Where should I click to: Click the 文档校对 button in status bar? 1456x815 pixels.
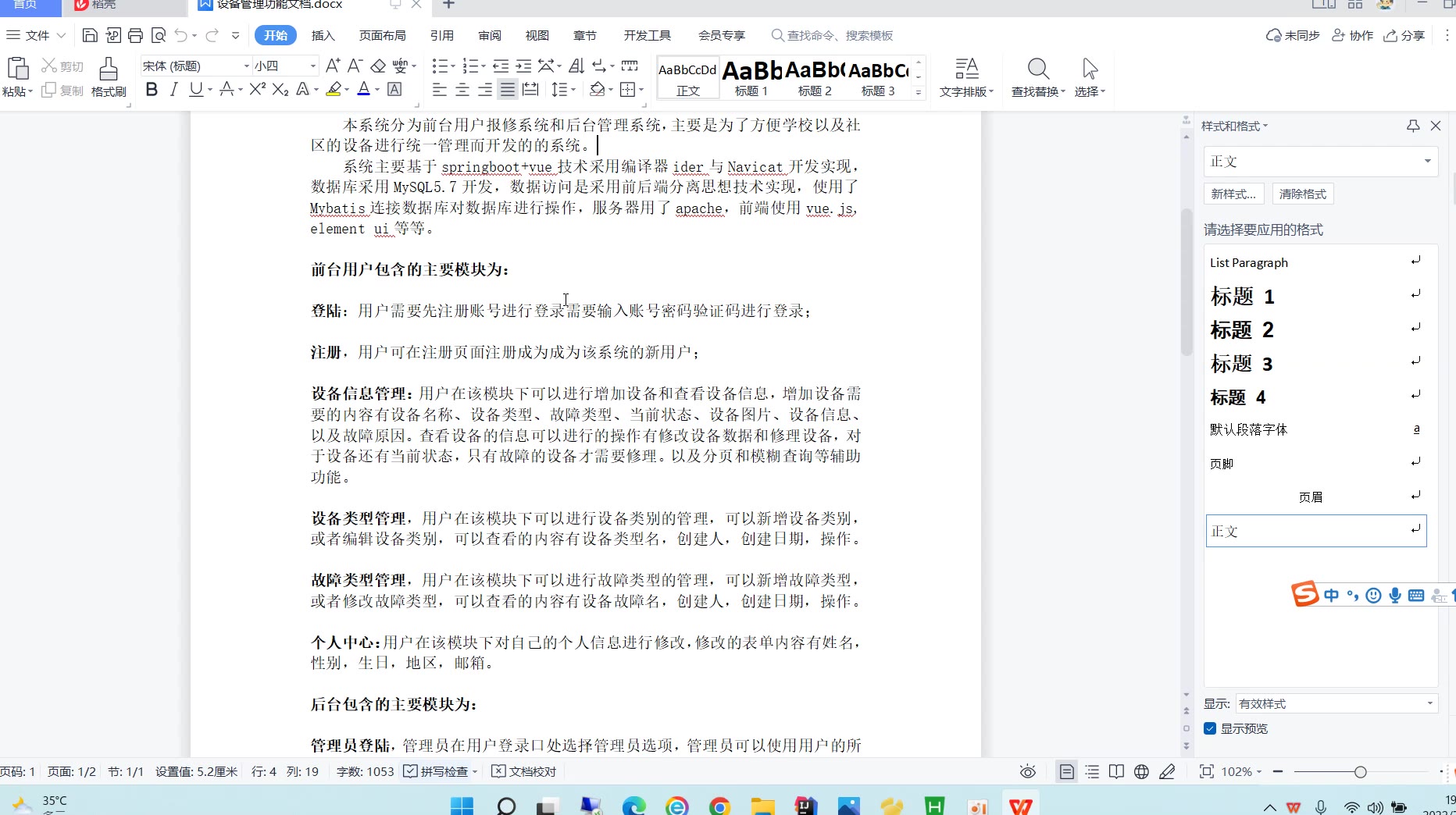point(523,771)
